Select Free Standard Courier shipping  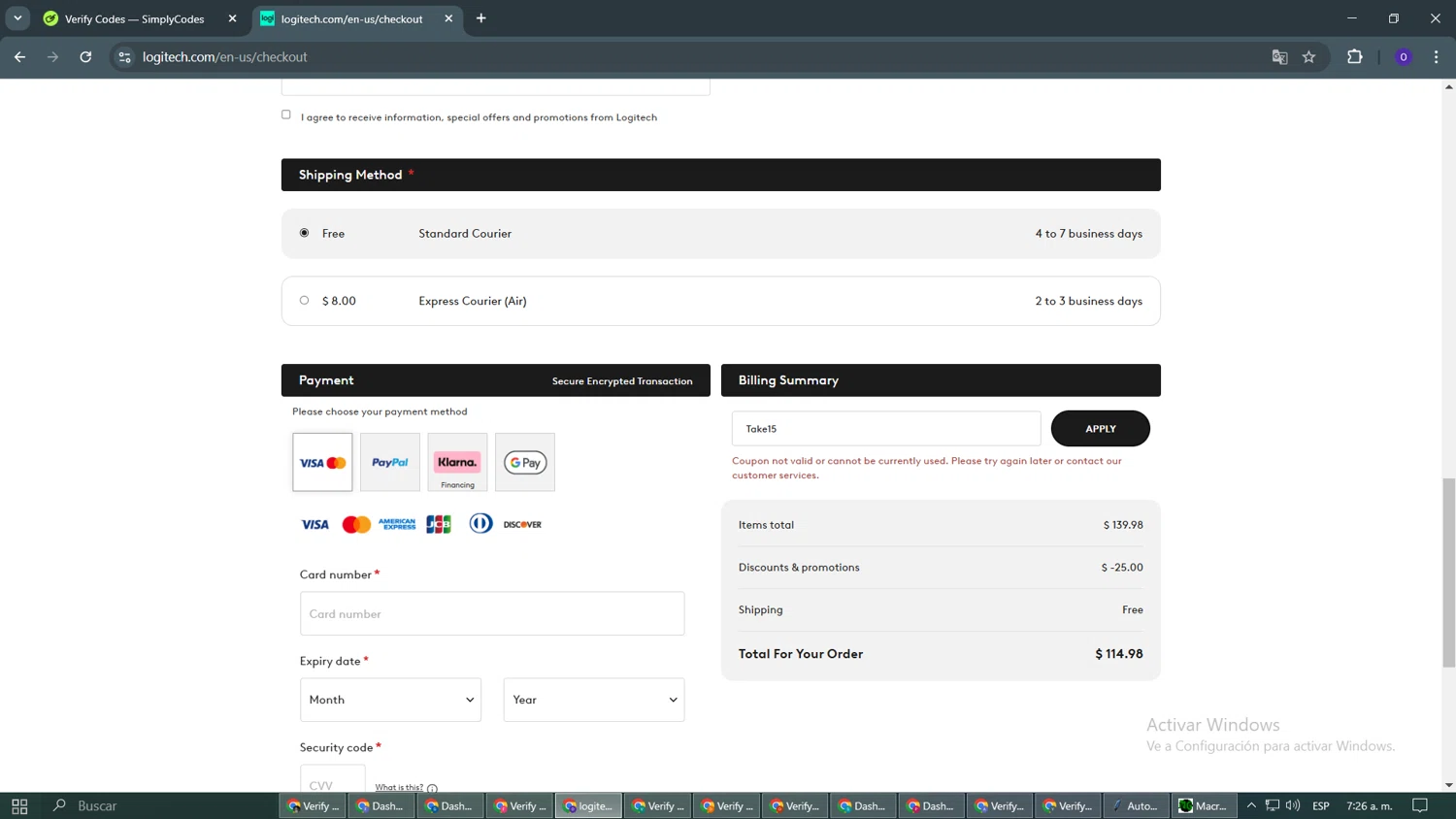tap(305, 233)
